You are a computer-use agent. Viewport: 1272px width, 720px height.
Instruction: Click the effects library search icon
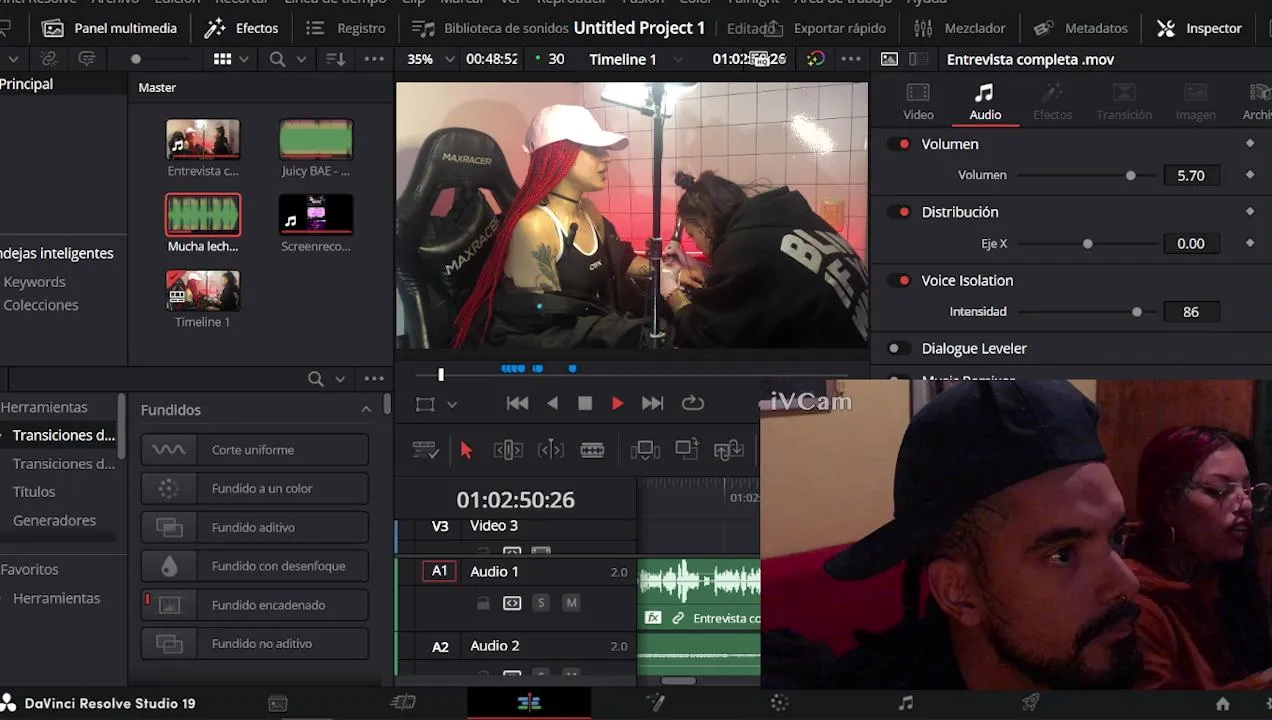pos(315,379)
